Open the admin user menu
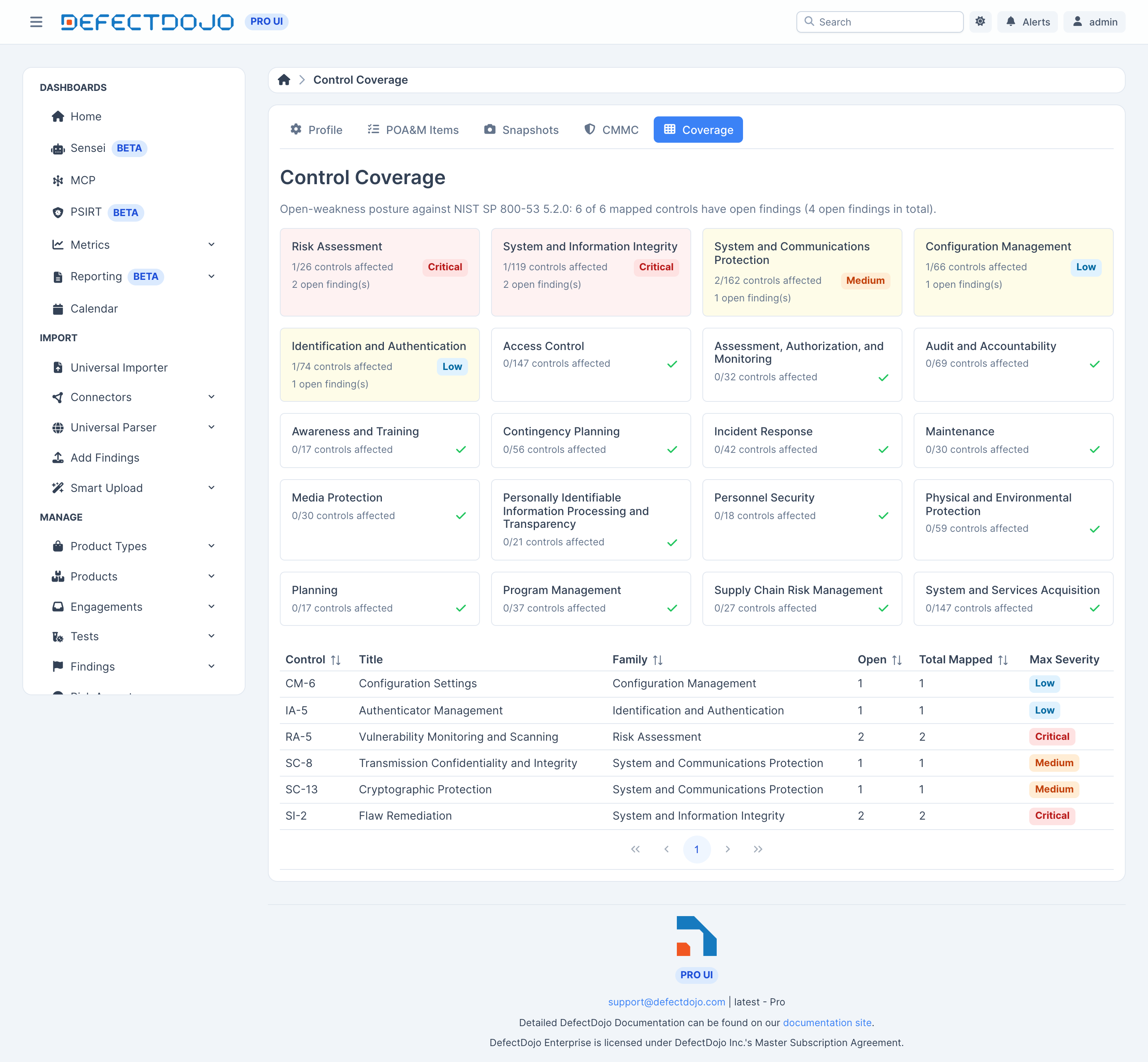1148x1062 pixels. pos(1095,22)
